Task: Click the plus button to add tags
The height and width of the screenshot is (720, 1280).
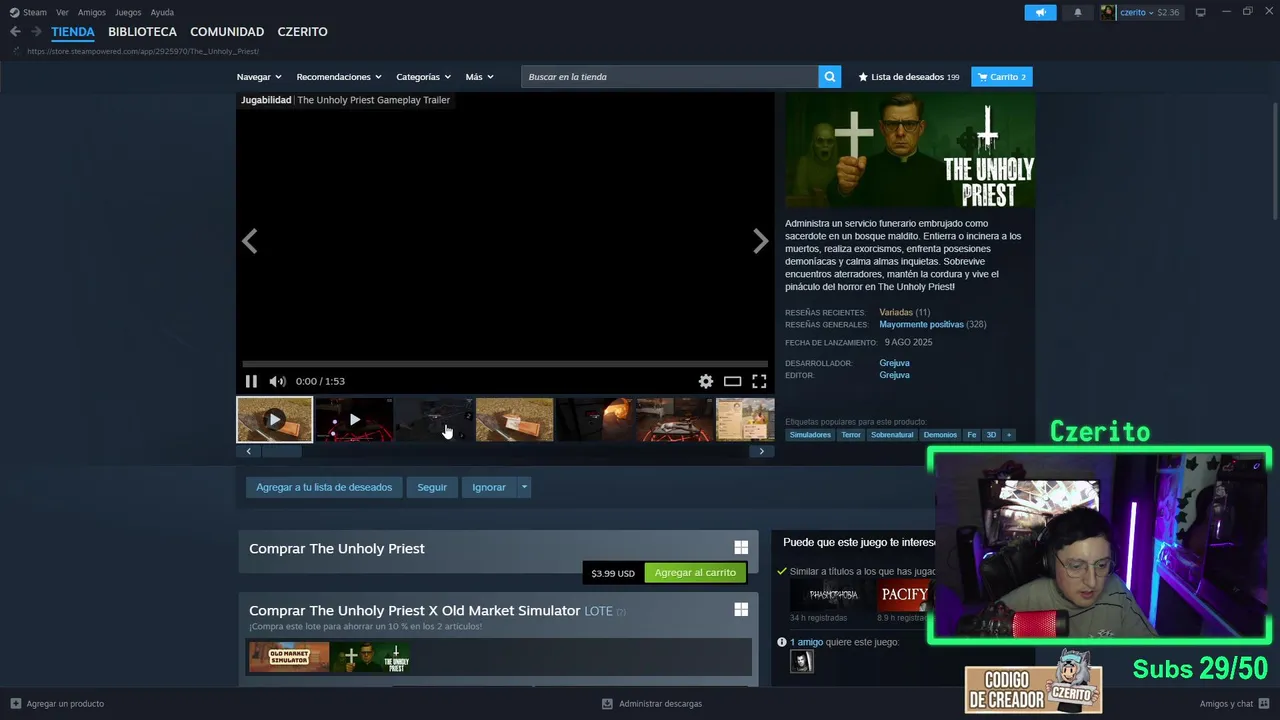Action: [1009, 435]
